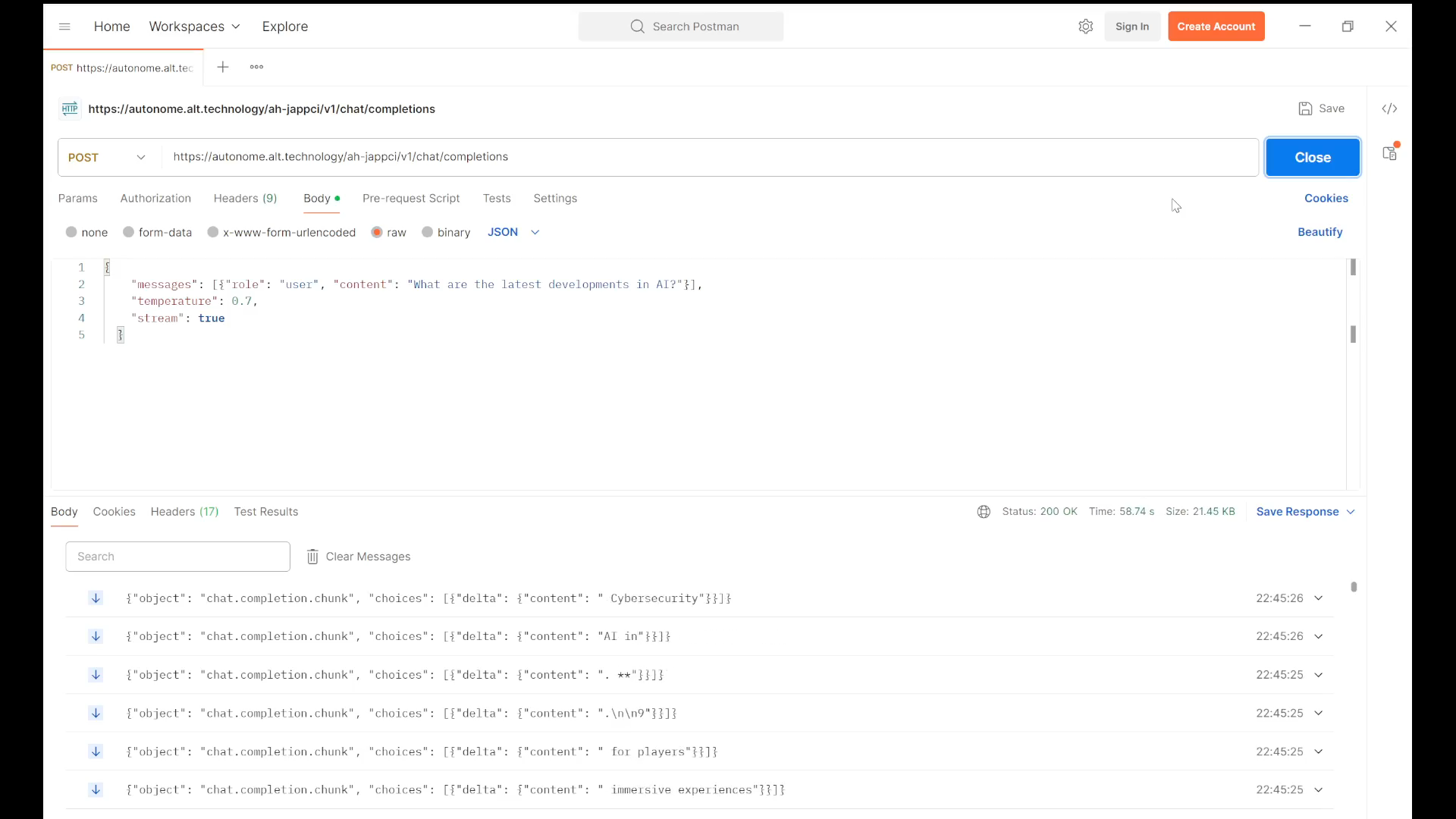This screenshot has height=819, width=1456.
Task: Open the JSON format dropdown
Action: (x=513, y=232)
